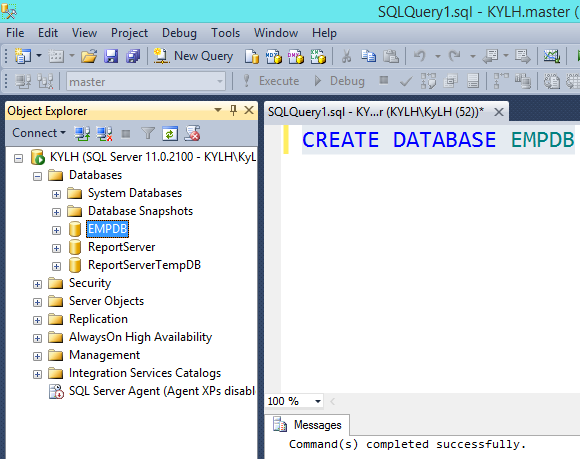Collapse the KYLH server node
This screenshot has width=580, height=459.
tap(18, 159)
